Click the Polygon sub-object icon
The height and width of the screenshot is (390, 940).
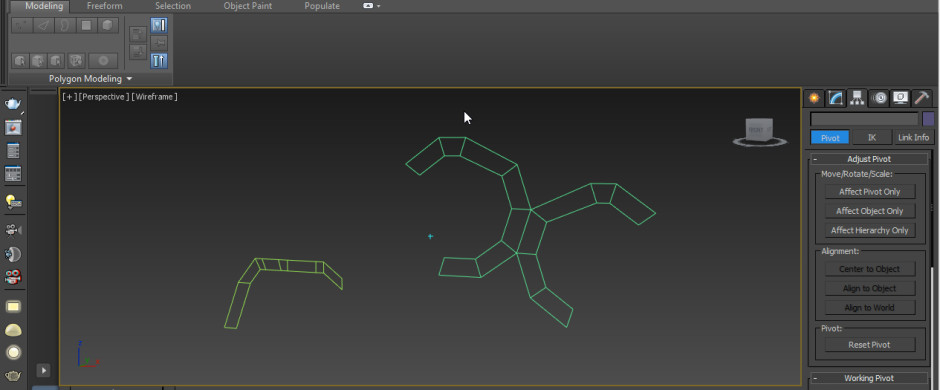tap(86, 25)
